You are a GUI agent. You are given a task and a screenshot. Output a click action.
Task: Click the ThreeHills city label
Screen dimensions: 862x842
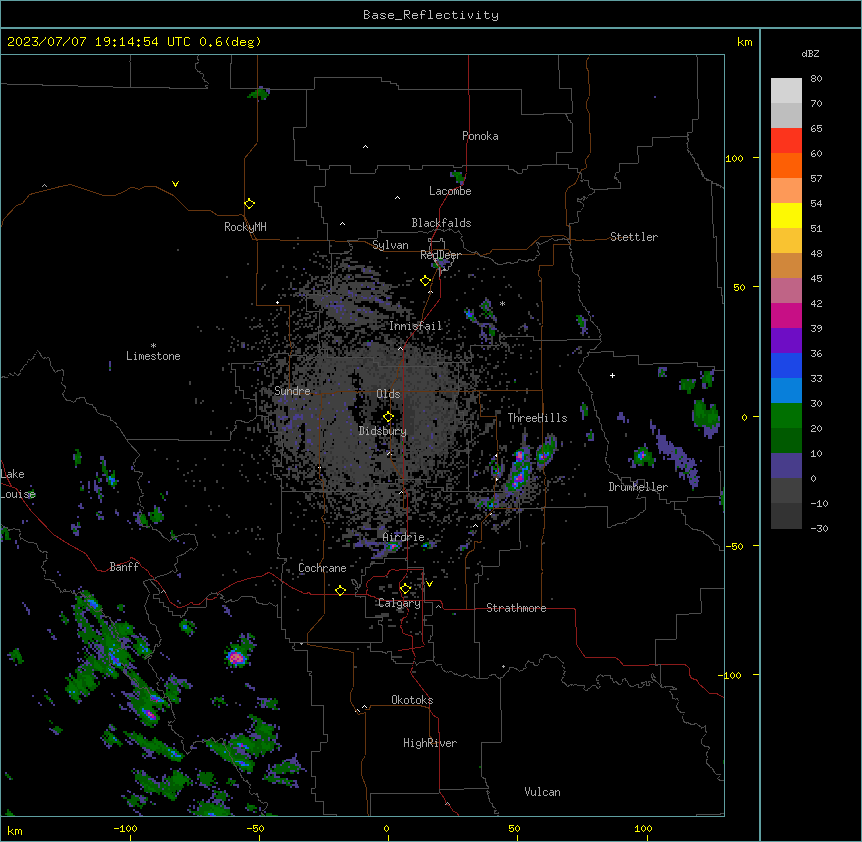pyautogui.click(x=537, y=418)
